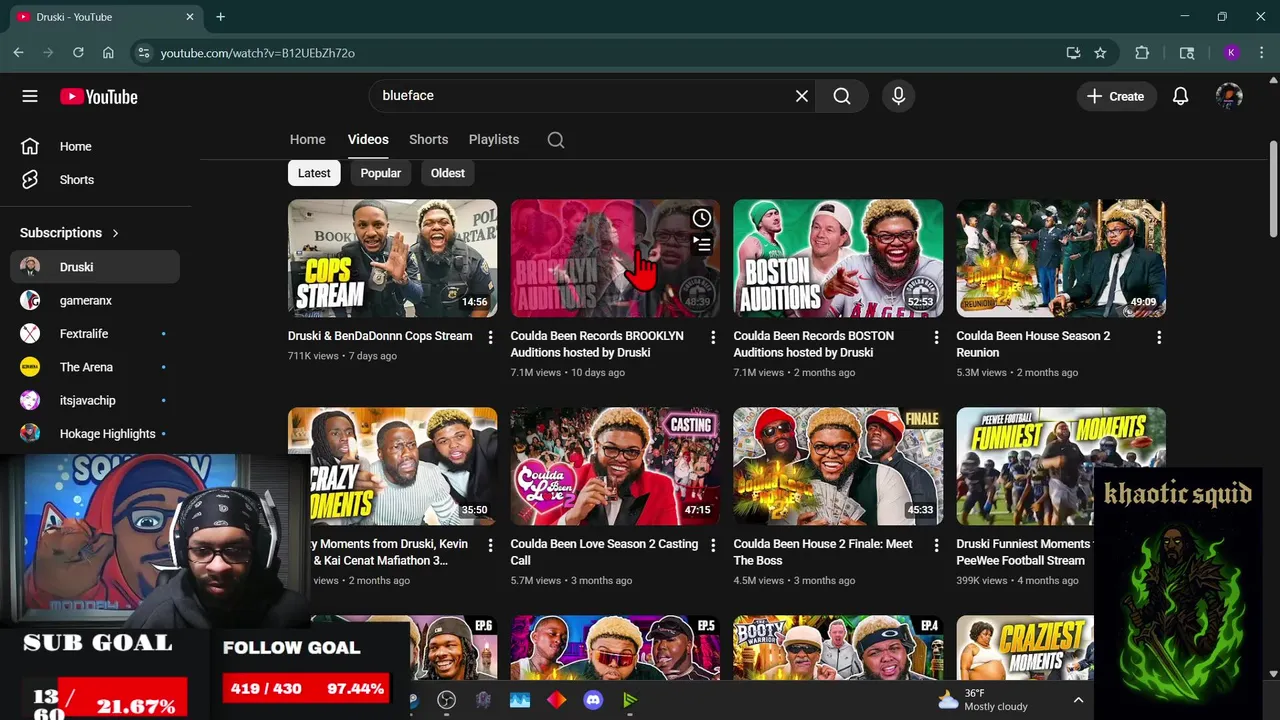Open a new browser tab
The image size is (1280, 720).
click(220, 17)
